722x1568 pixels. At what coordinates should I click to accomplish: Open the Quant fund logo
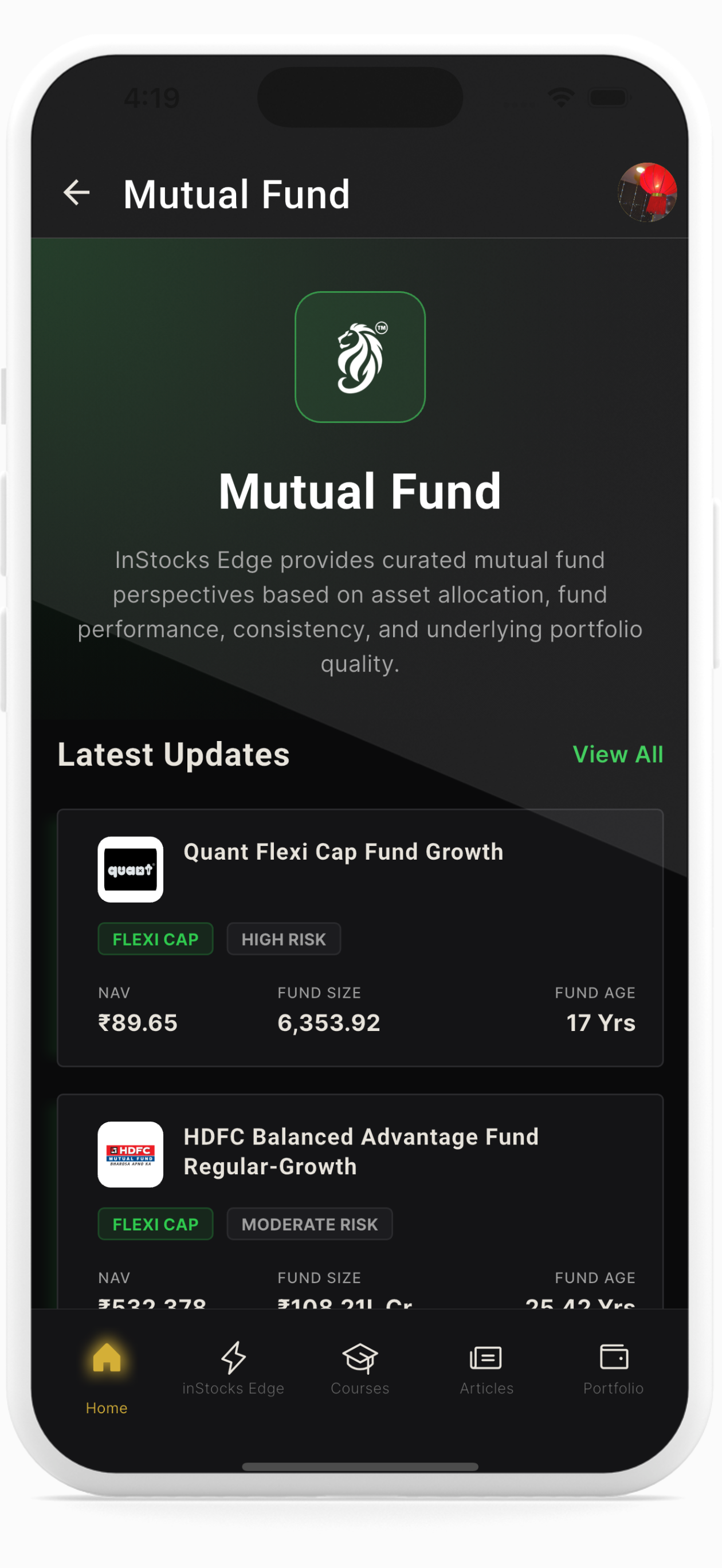click(130, 869)
